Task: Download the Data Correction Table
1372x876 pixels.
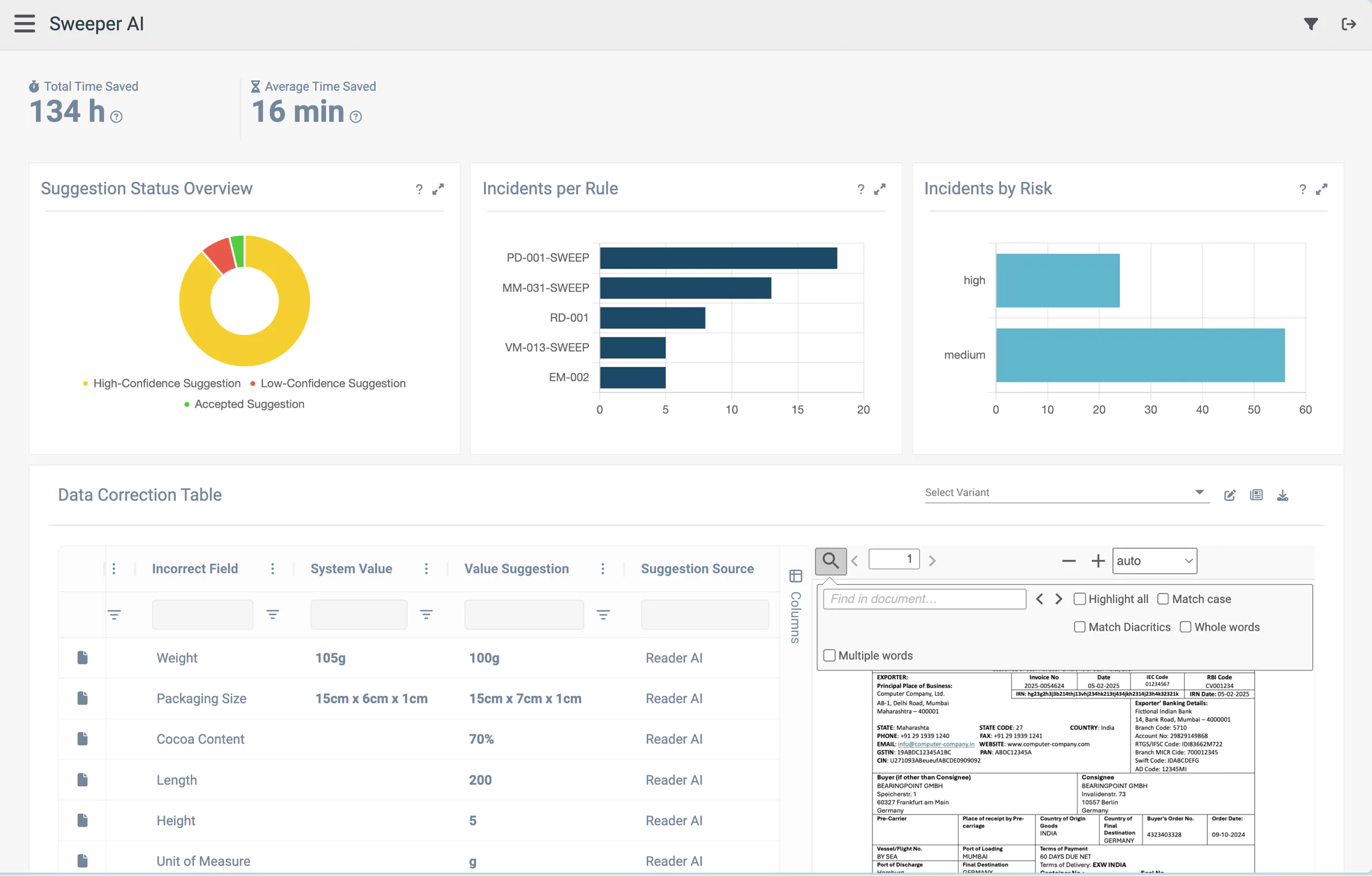Action: (x=1282, y=495)
